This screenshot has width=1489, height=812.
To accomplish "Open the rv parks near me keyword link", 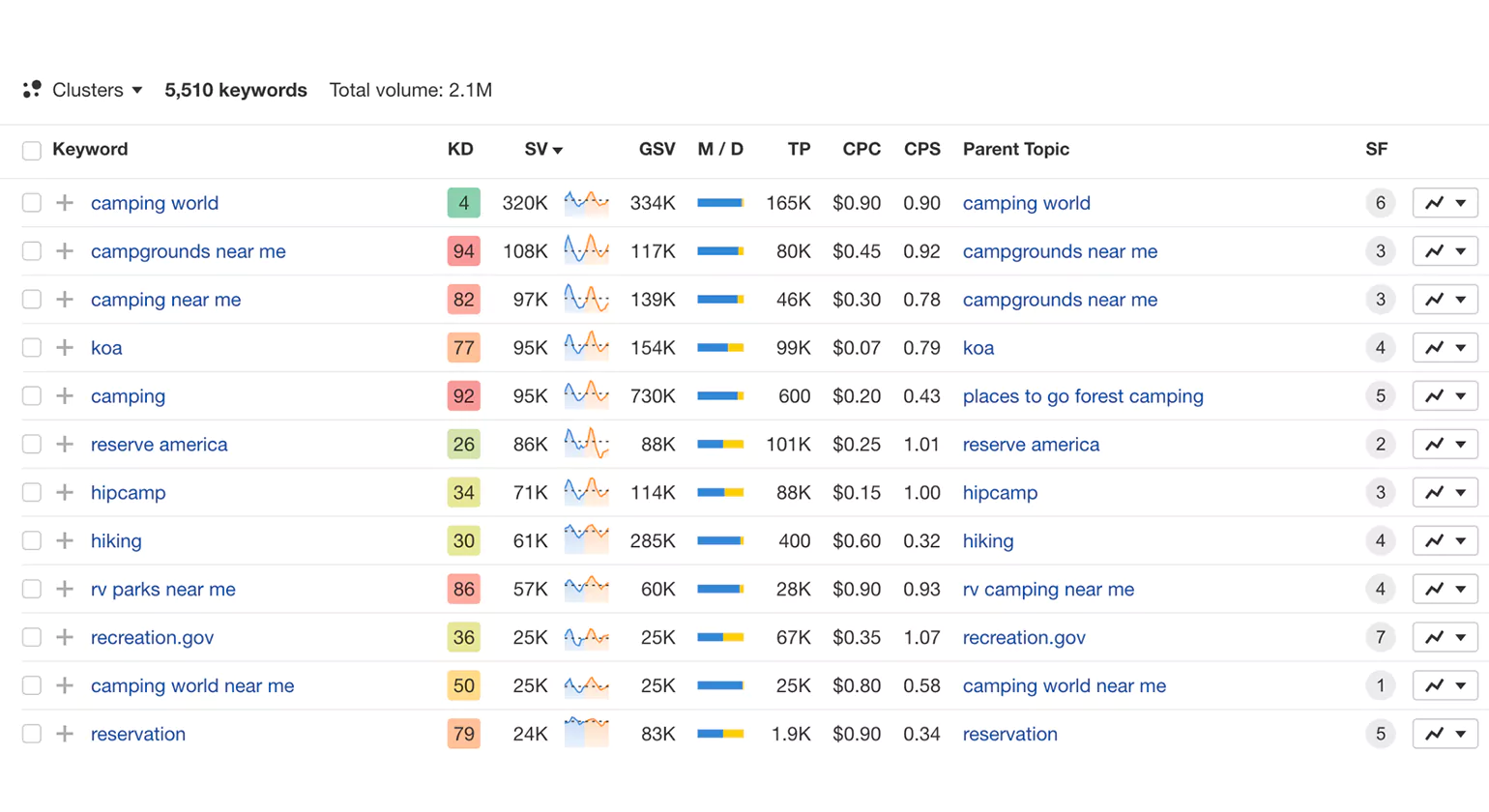I will point(163,590).
